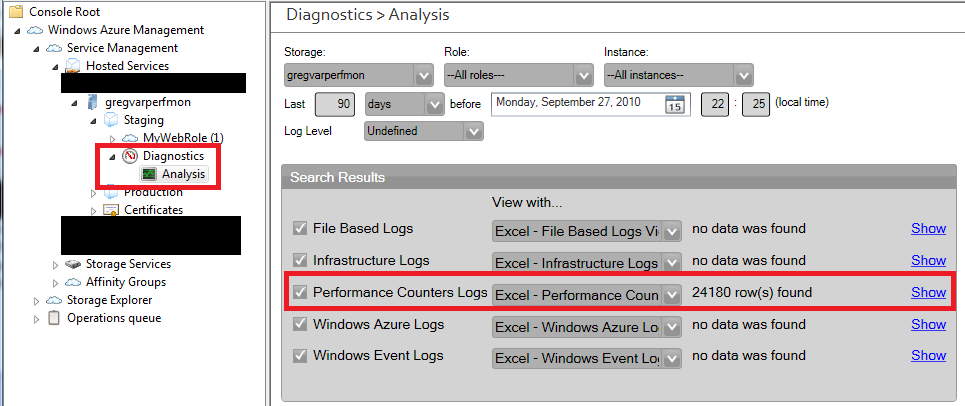Open the File Based Logs viewer dropdown
This screenshot has width=965, height=406.
tap(587, 232)
